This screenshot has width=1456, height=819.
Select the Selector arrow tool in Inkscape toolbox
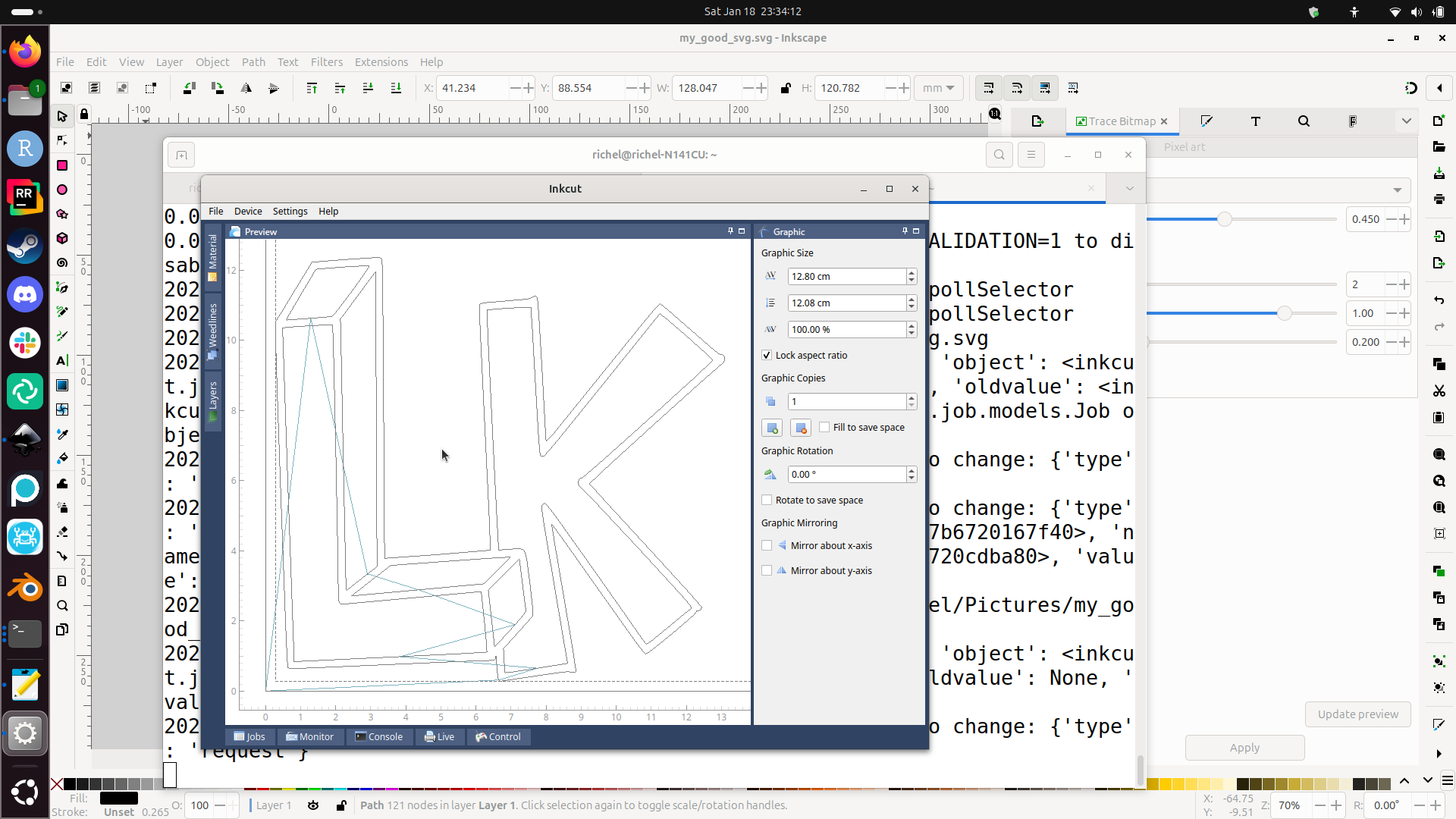pos(62,116)
